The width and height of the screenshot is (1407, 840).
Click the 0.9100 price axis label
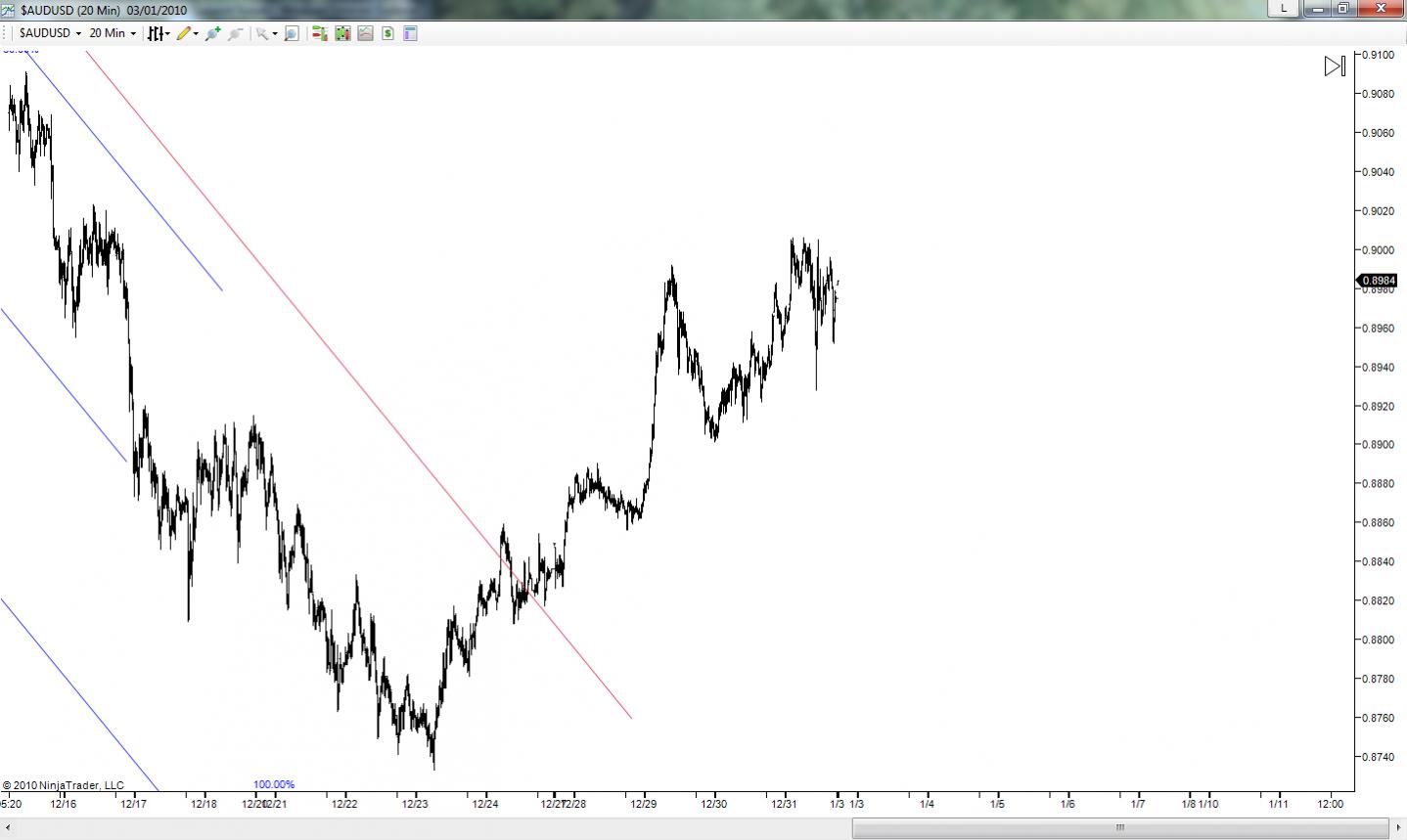point(1378,55)
